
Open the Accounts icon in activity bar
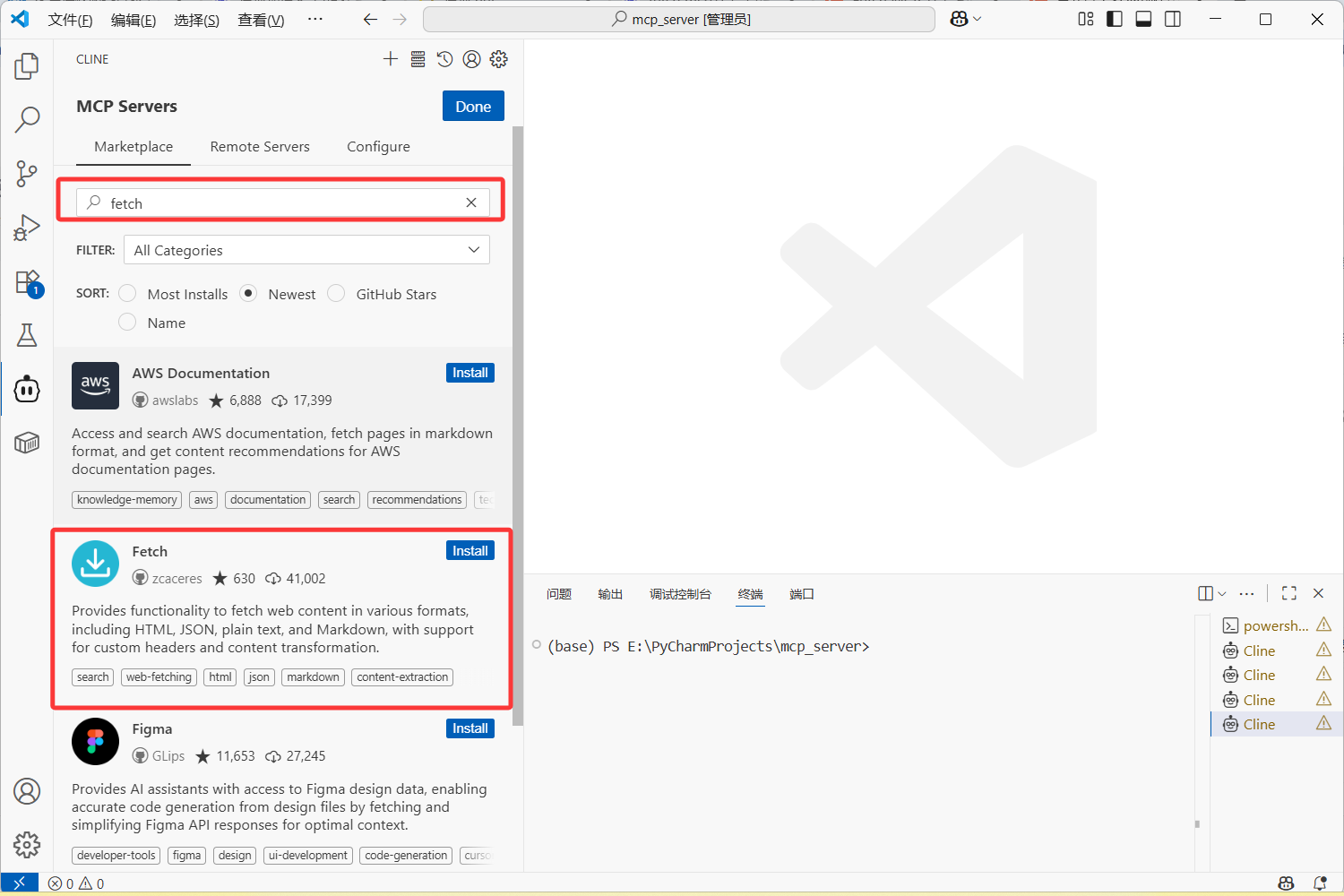click(x=27, y=791)
